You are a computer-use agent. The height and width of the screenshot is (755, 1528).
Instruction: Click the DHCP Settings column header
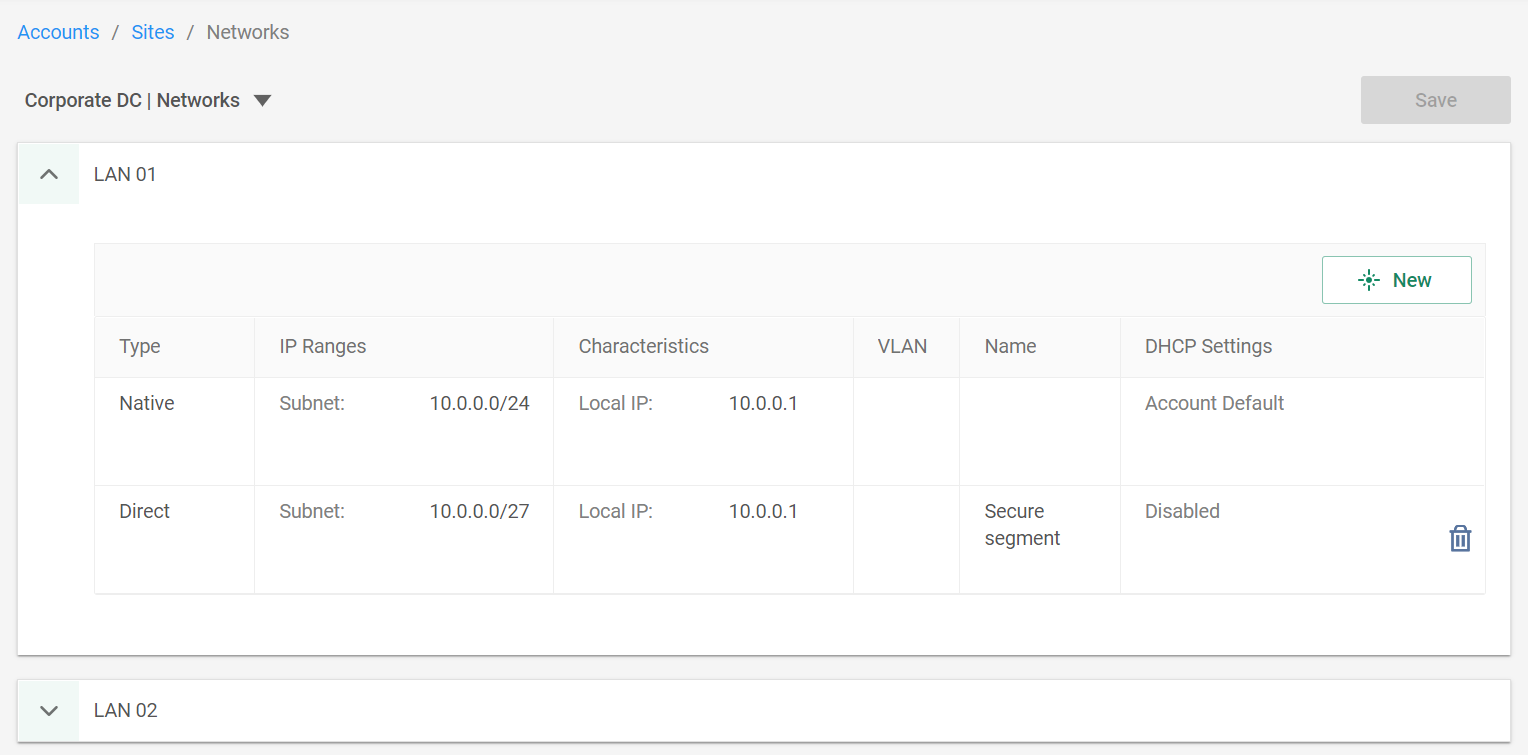pyautogui.click(x=1208, y=346)
